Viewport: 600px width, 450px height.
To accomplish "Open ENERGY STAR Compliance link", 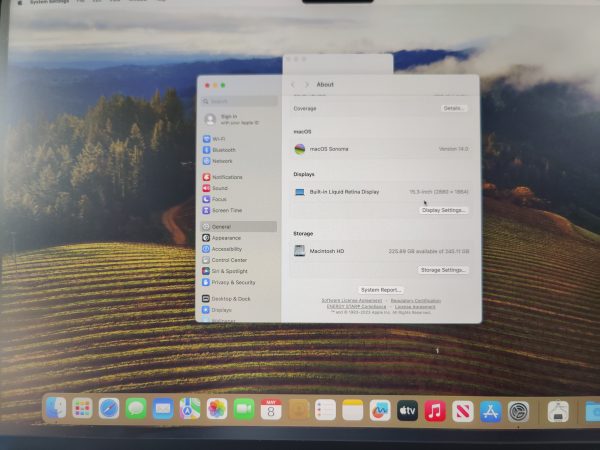I will [x=356, y=307].
